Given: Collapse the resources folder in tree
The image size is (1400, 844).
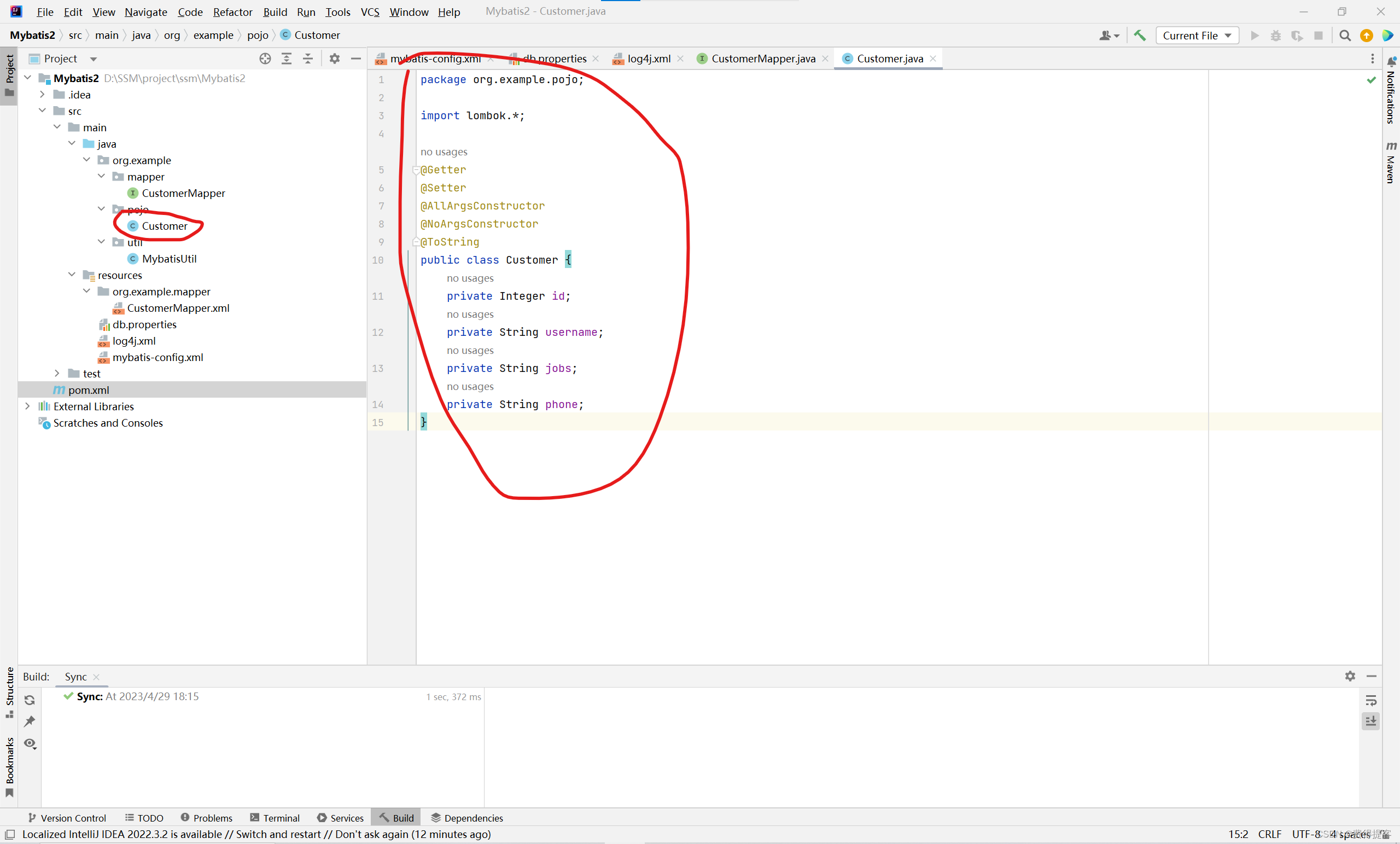Looking at the screenshot, I should click(72, 275).
